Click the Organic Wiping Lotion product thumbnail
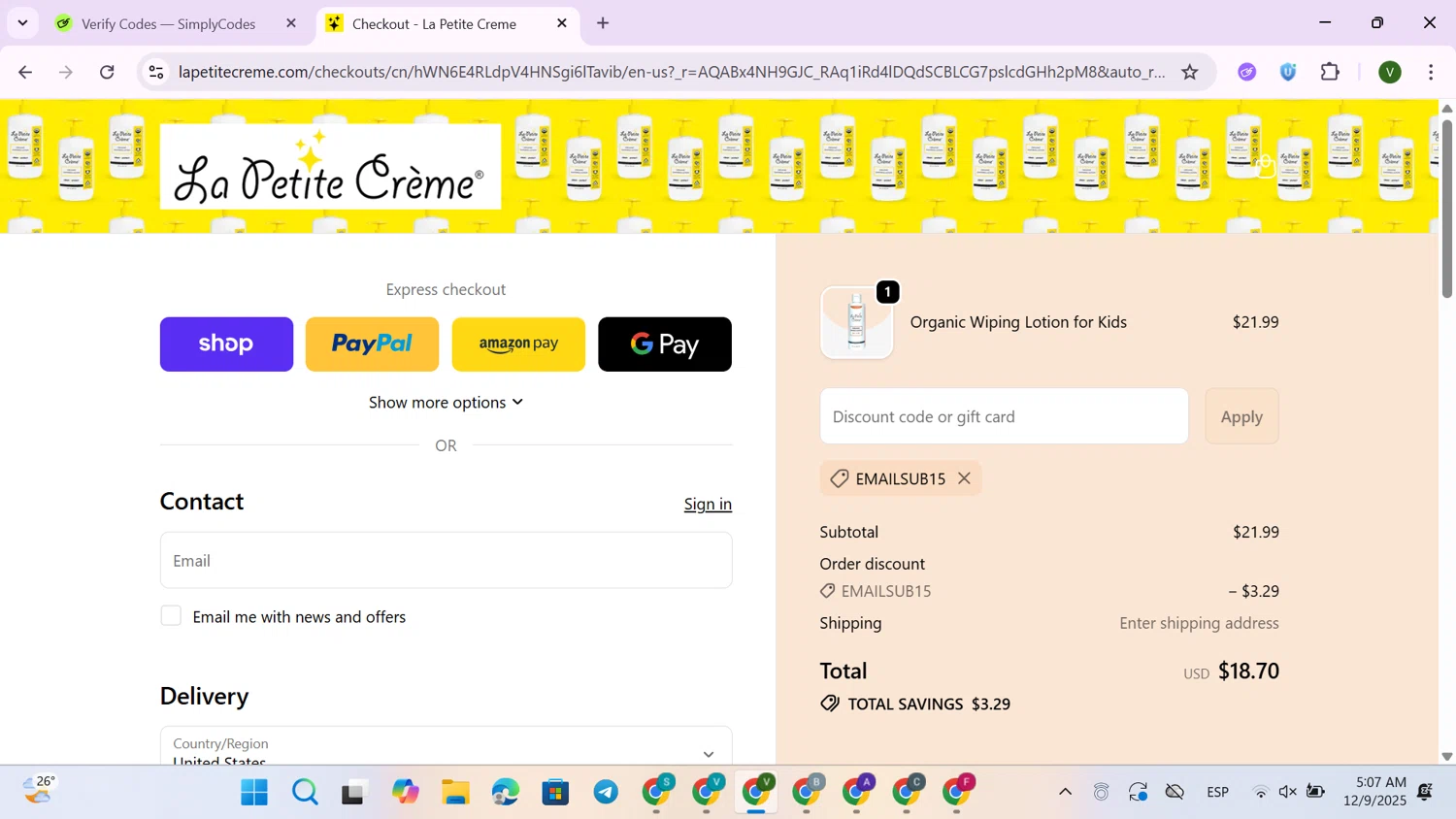This screenshot has height=819, width=1456. click(856, 322)
